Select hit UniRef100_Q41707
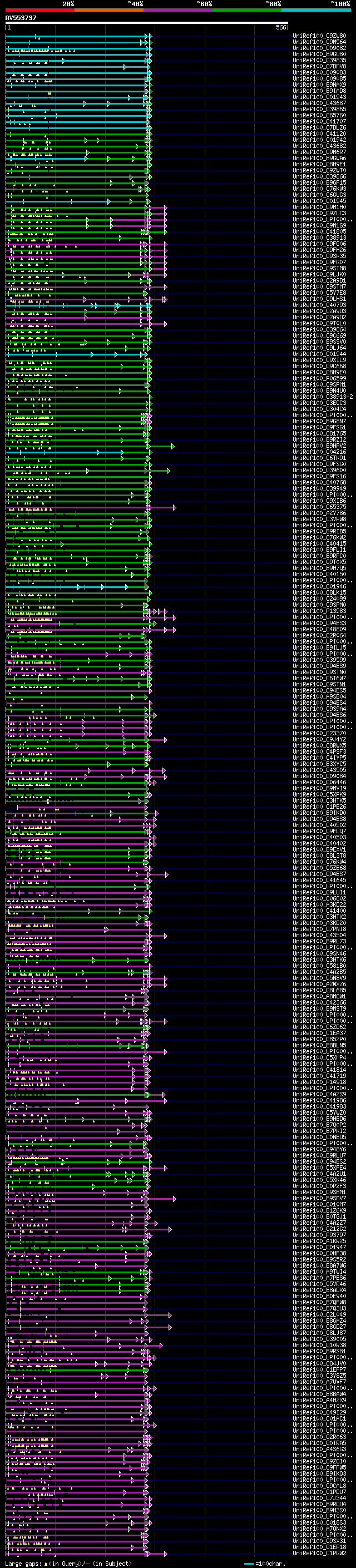 point(319,121)
